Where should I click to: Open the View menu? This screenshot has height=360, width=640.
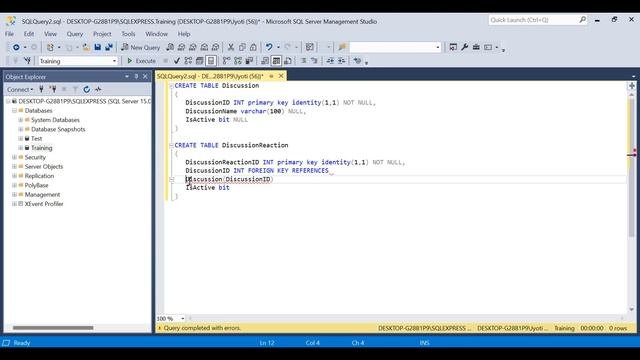(50, 34)
